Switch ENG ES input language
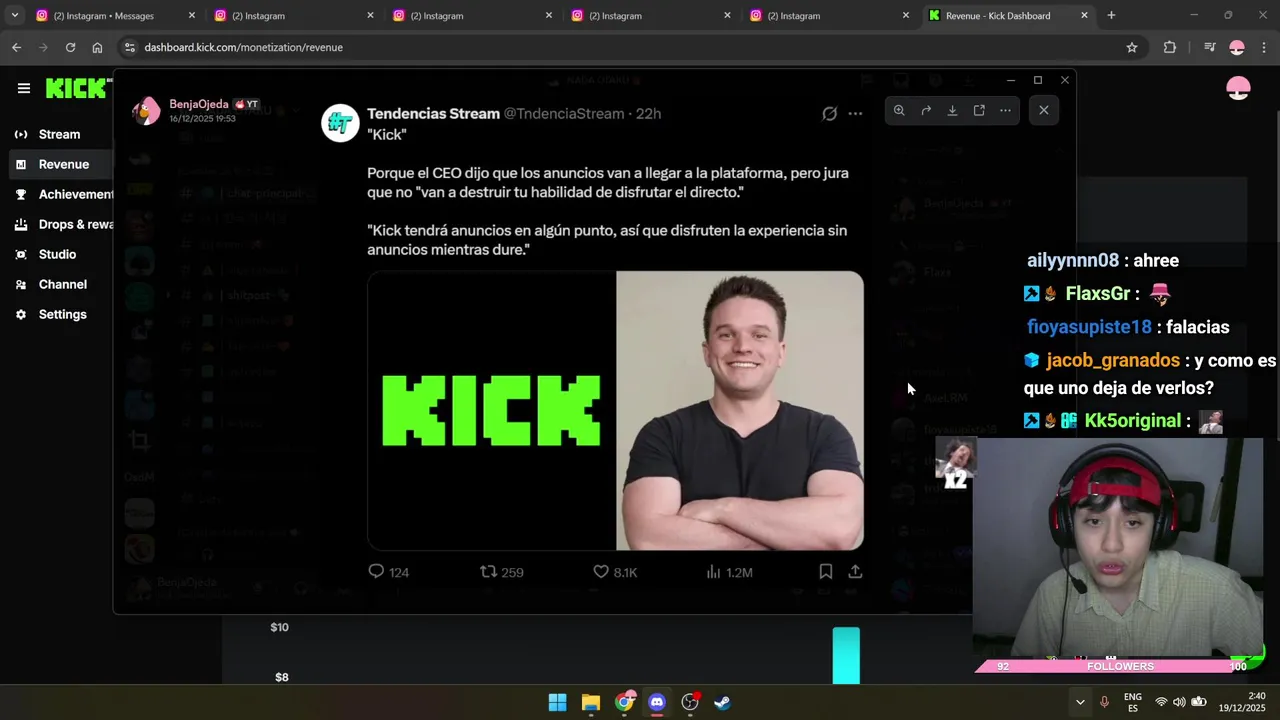 [1133, 702]
